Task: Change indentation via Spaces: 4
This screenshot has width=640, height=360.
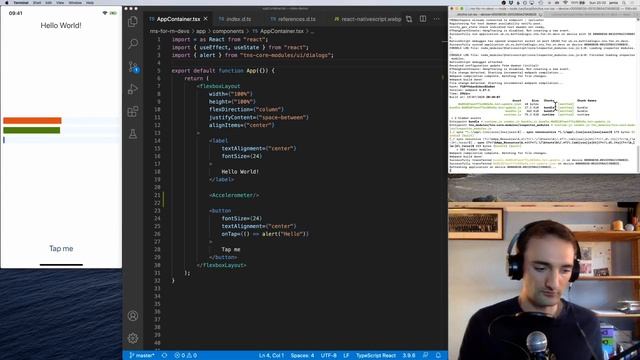Action: coord(302,356)
